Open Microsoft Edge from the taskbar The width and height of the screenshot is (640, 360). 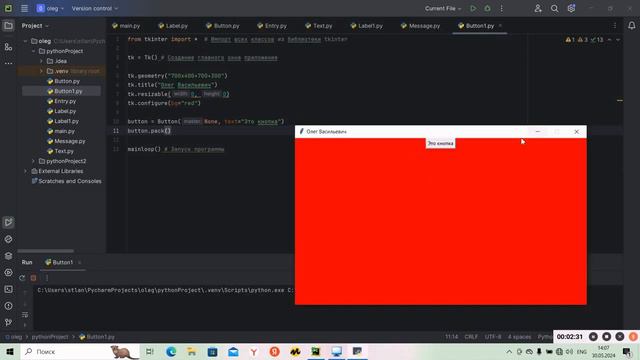[171, 351]
